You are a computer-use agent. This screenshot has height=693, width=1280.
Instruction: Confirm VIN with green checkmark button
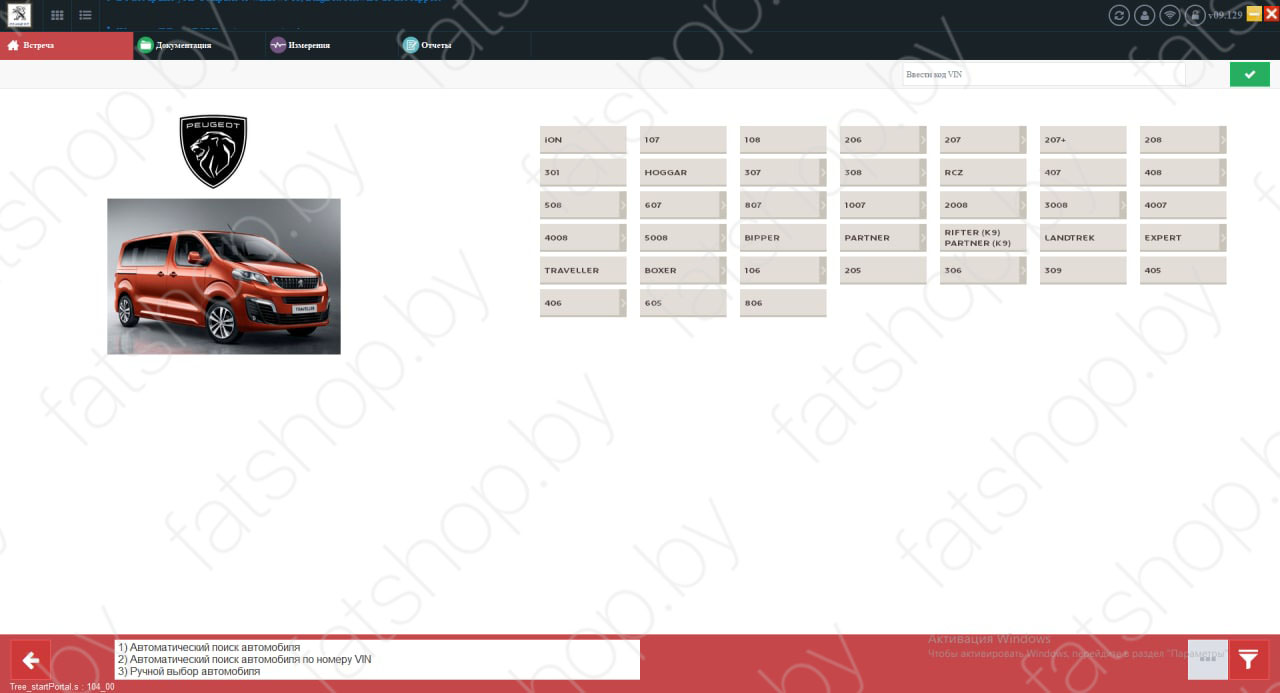1250,74
